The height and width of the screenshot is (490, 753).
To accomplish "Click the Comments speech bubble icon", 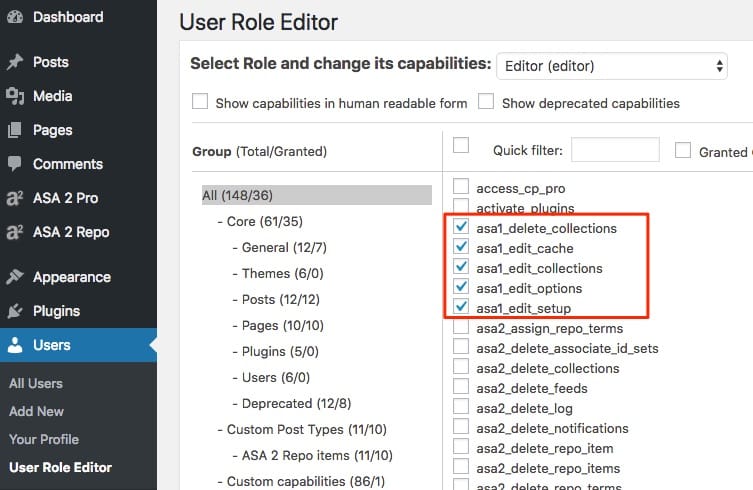I will pos(15,164).
